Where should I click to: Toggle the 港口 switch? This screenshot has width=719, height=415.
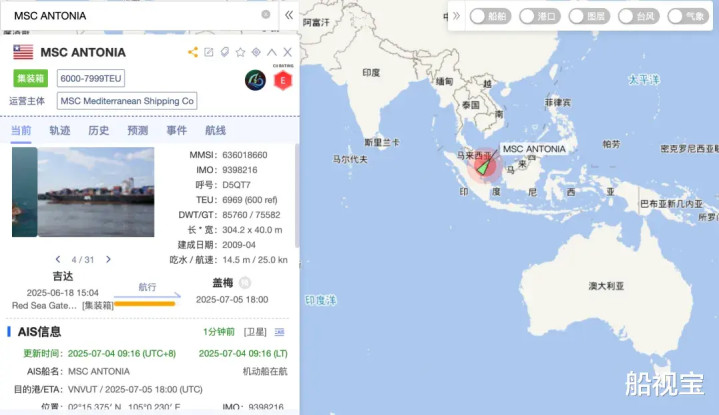(x=540, y=16)
